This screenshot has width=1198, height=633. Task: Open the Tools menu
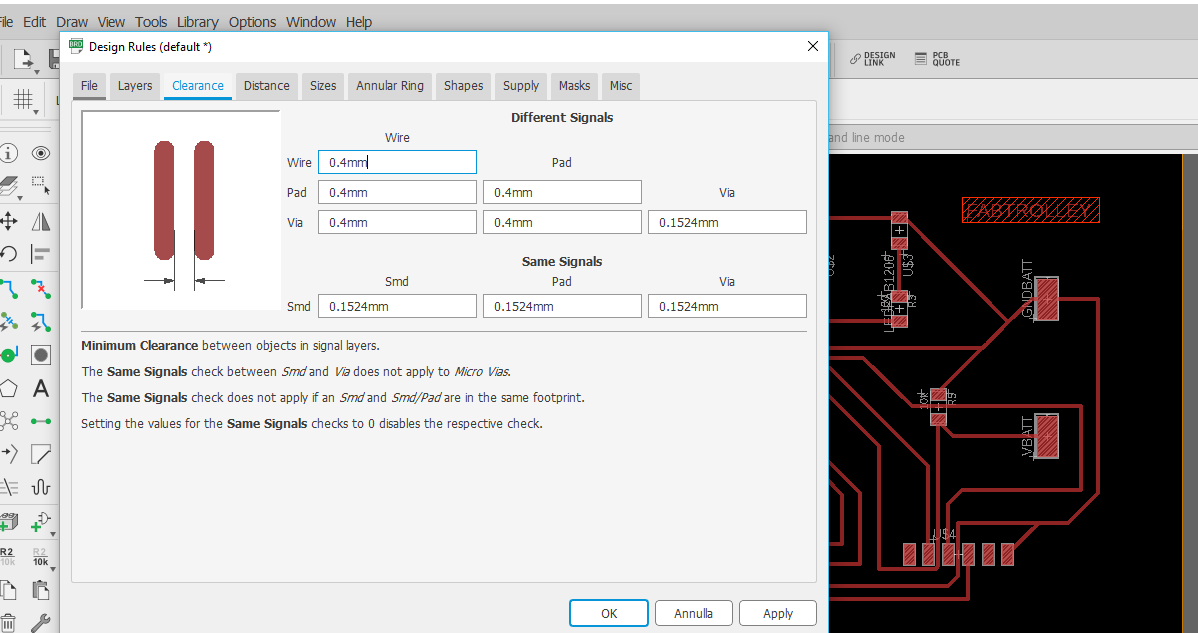pos(151,22)
